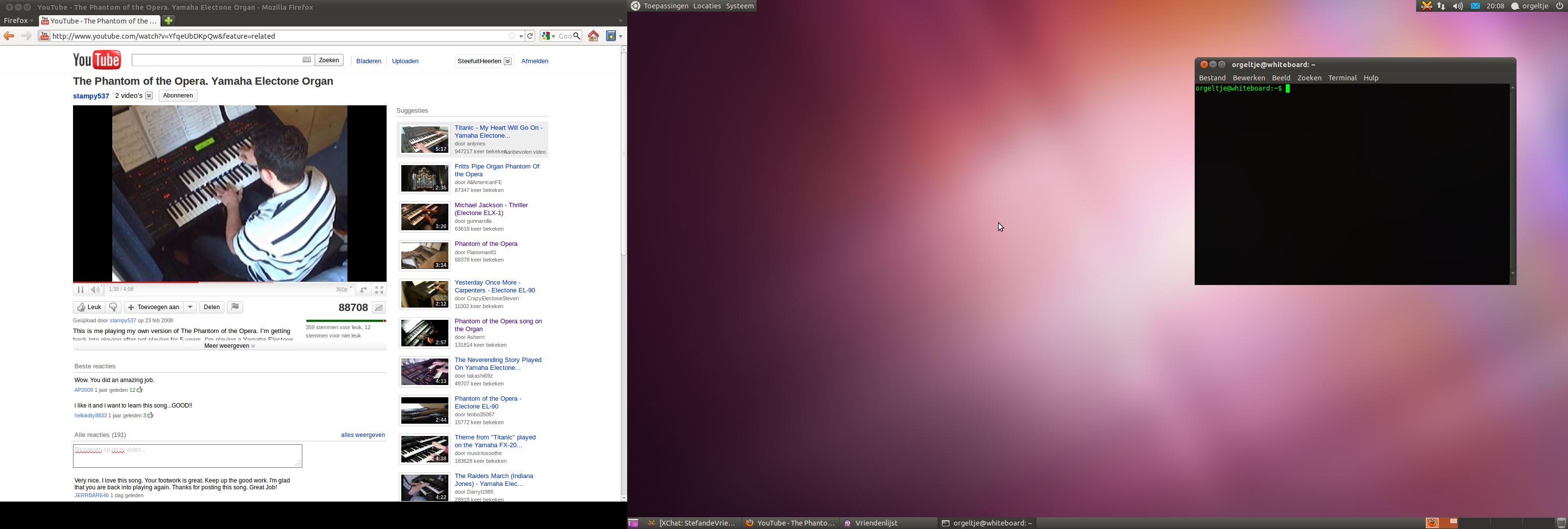Viewport: 1568px width, 529px height.
Task: Open Titanic My Heart Will Go On thumbnail
Action: pos(424,140)
